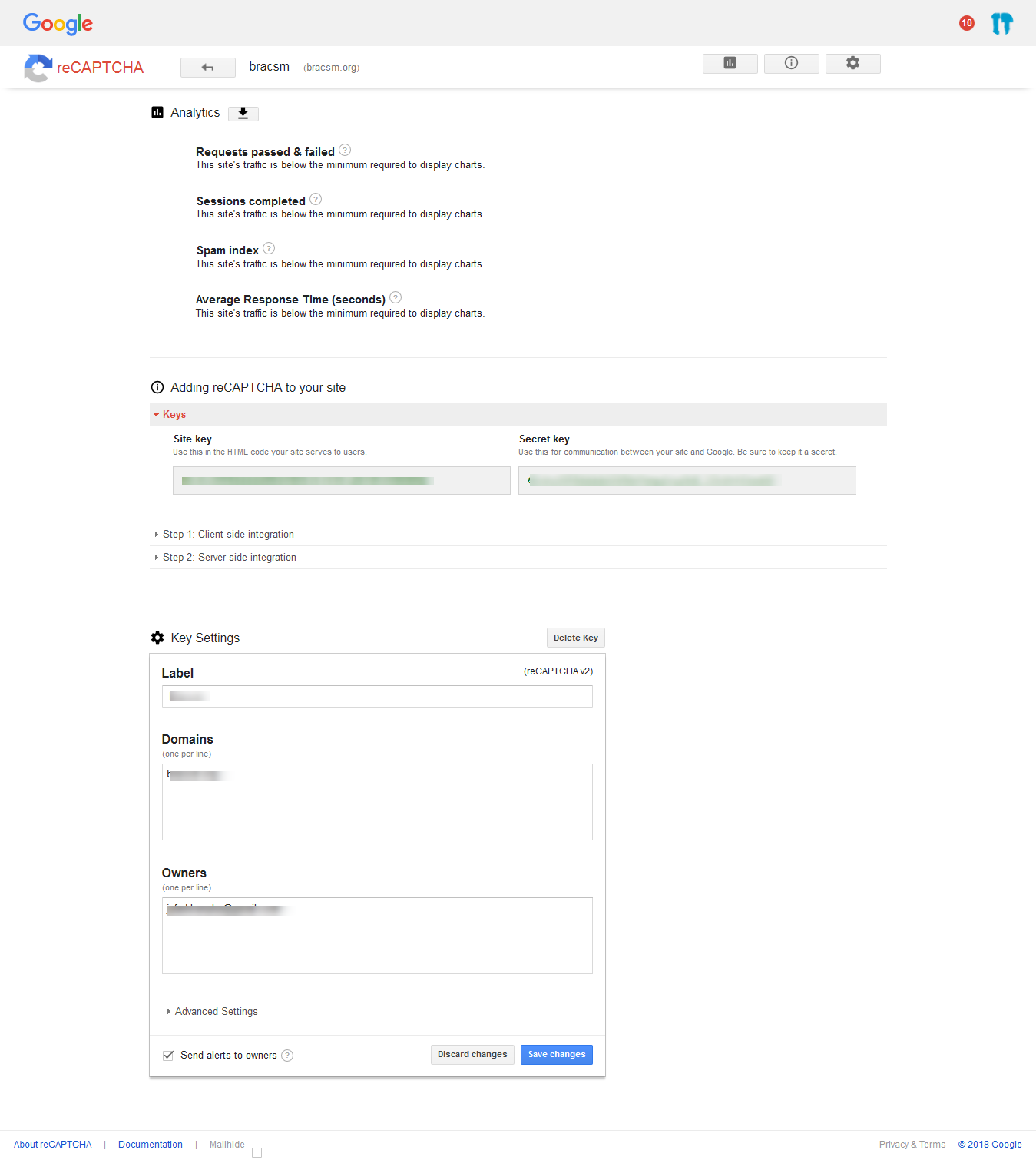1036x1160 pixels.
Task: Expand Step 1: Client side integration
Action: 228,535
